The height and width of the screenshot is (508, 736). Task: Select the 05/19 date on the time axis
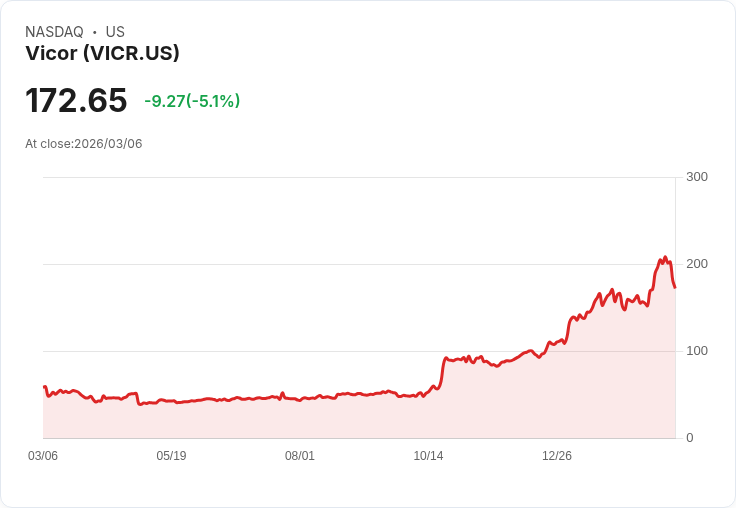click(171, 456)
